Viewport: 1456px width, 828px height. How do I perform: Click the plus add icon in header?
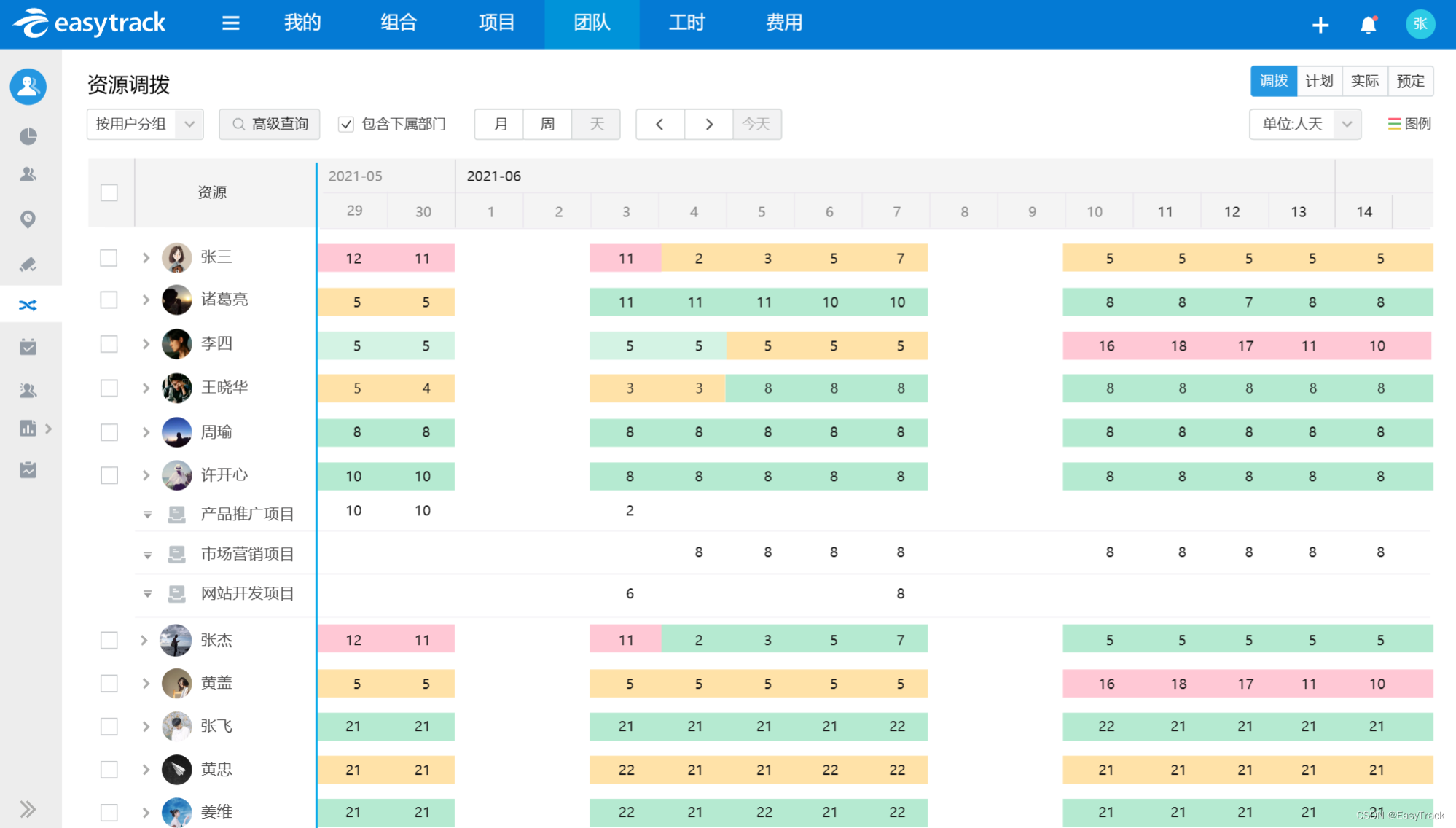point(1320,25)
